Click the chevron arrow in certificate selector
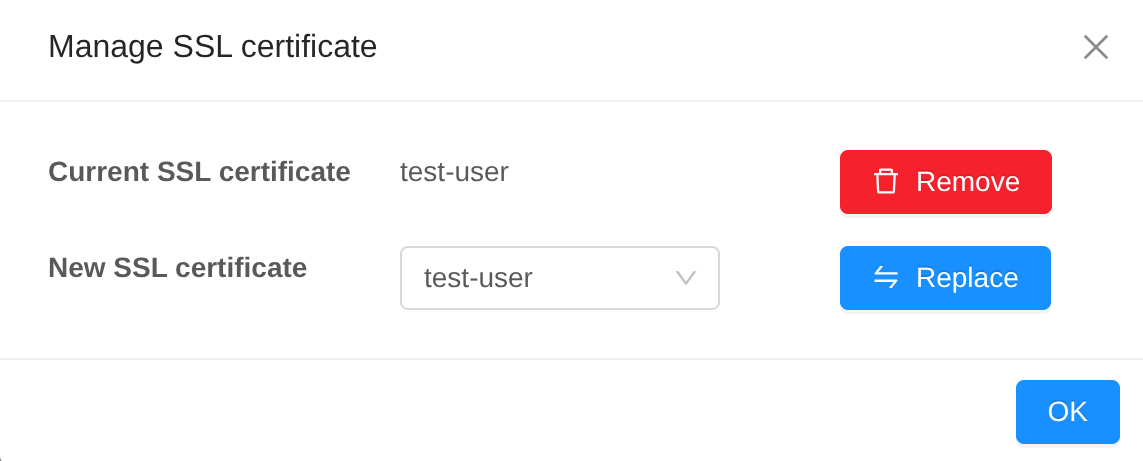 click(685, 278)
